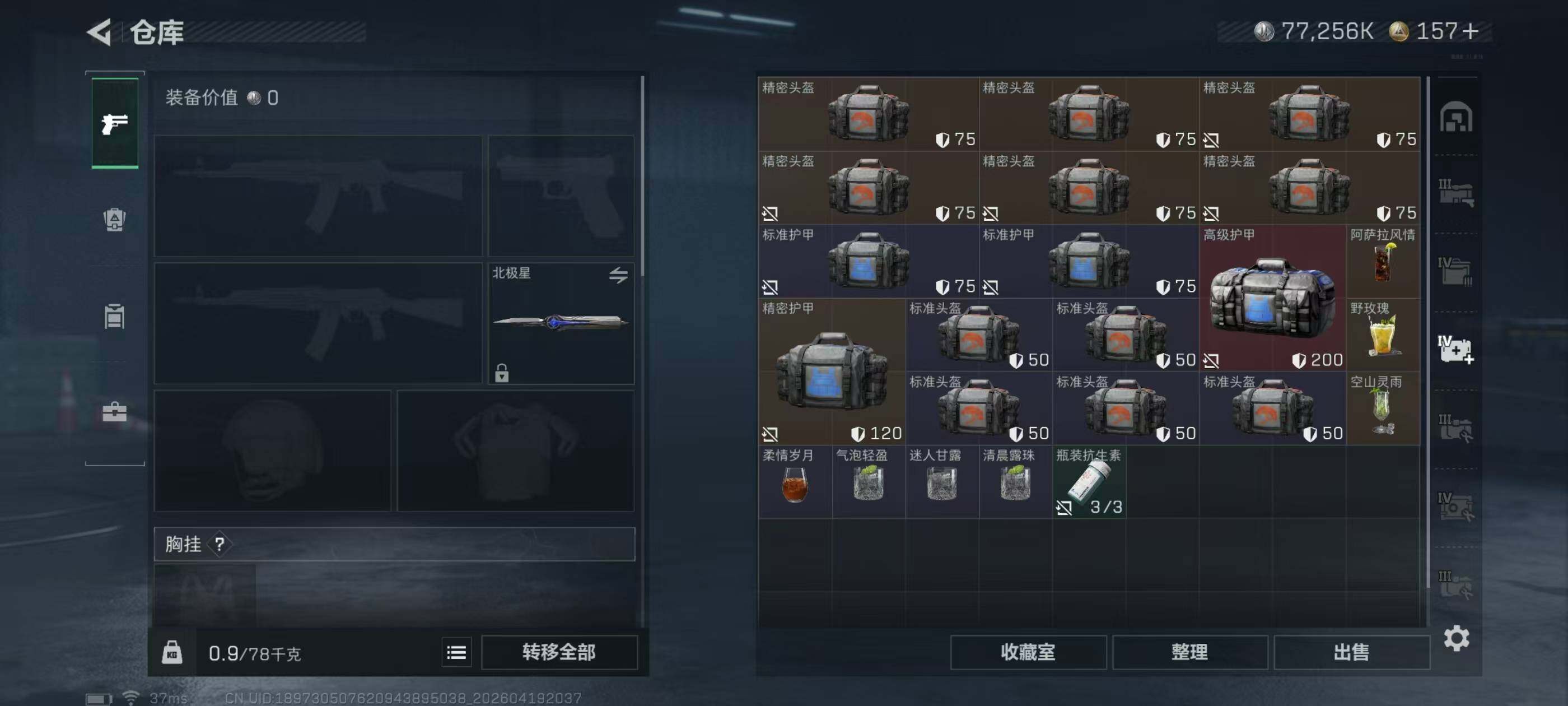This screenshot has height=706, width=1568.
Task: Go back using the arrow beside 仓库
Action: pyautogui.click(x=100, y=32)
